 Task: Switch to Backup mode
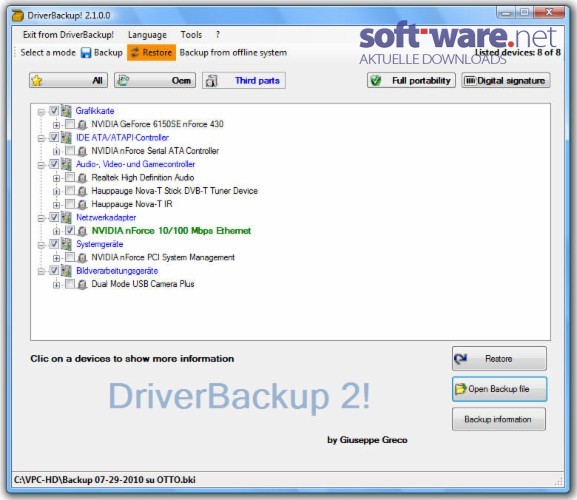pos(102,53)
